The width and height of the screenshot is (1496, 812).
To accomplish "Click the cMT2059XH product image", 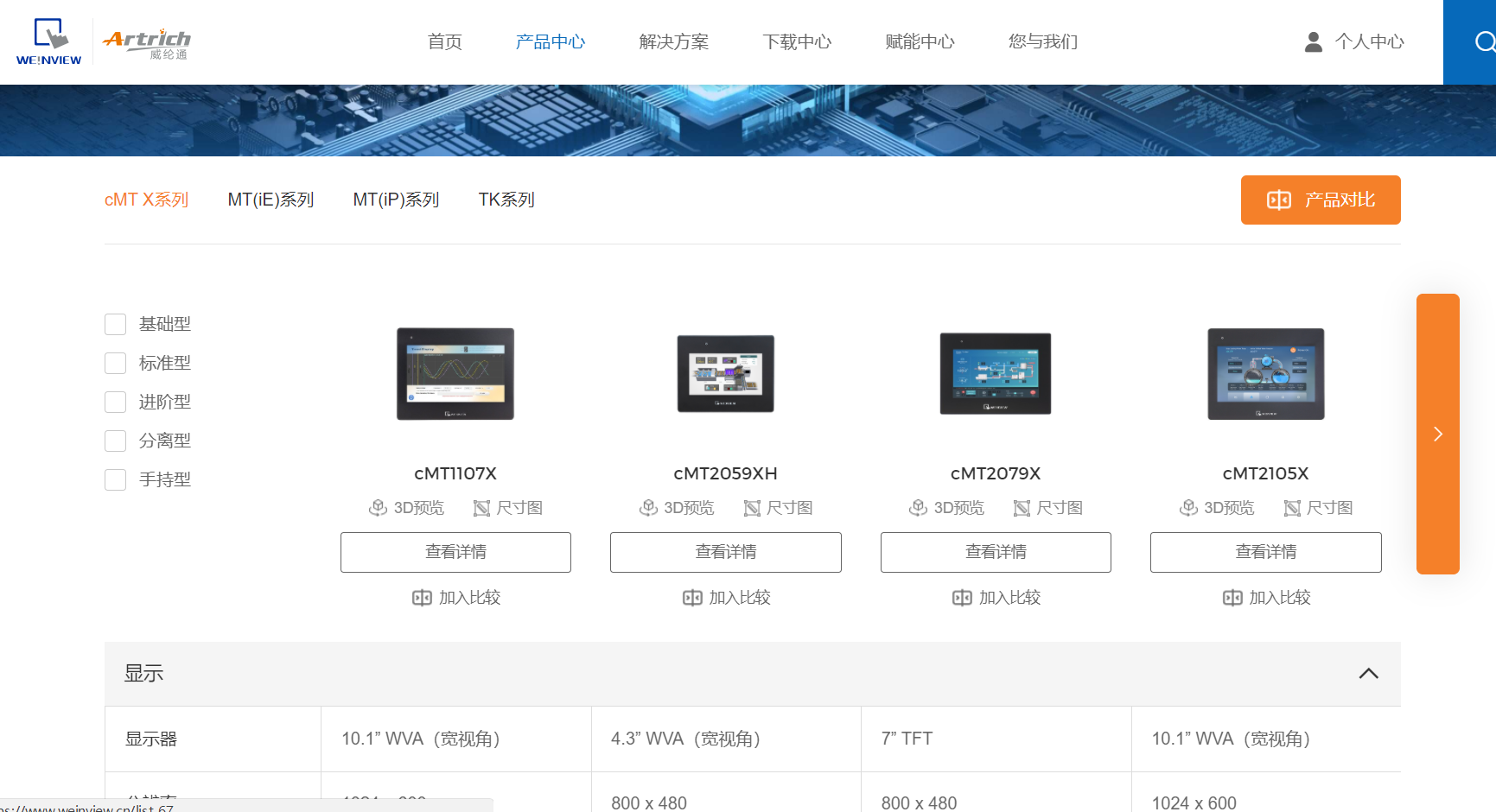I will click(x=725, y=374).
